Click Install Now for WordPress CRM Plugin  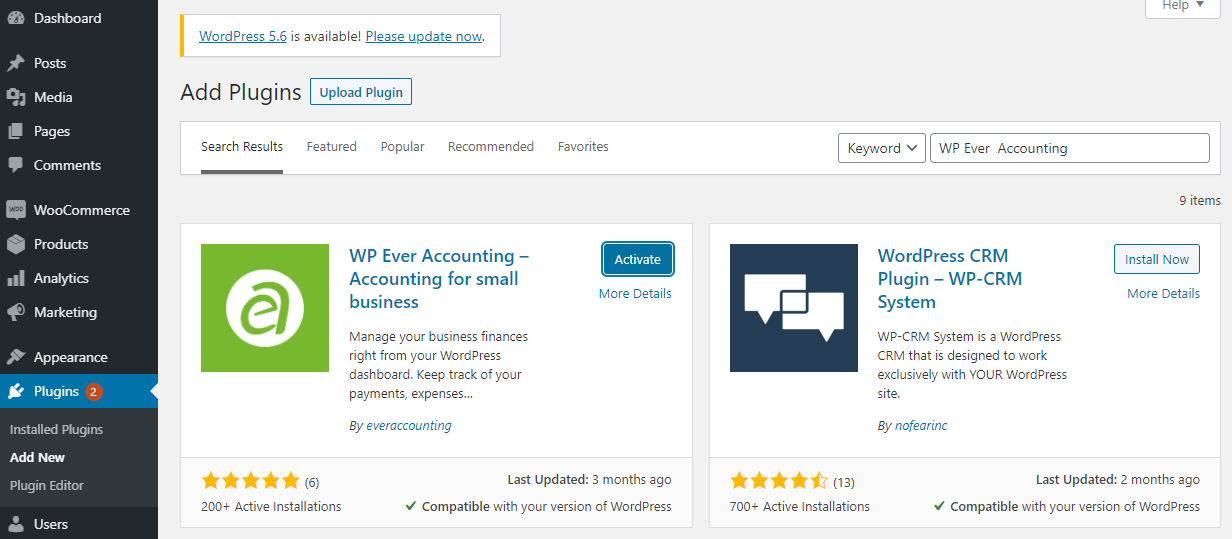coord(1157,259)
